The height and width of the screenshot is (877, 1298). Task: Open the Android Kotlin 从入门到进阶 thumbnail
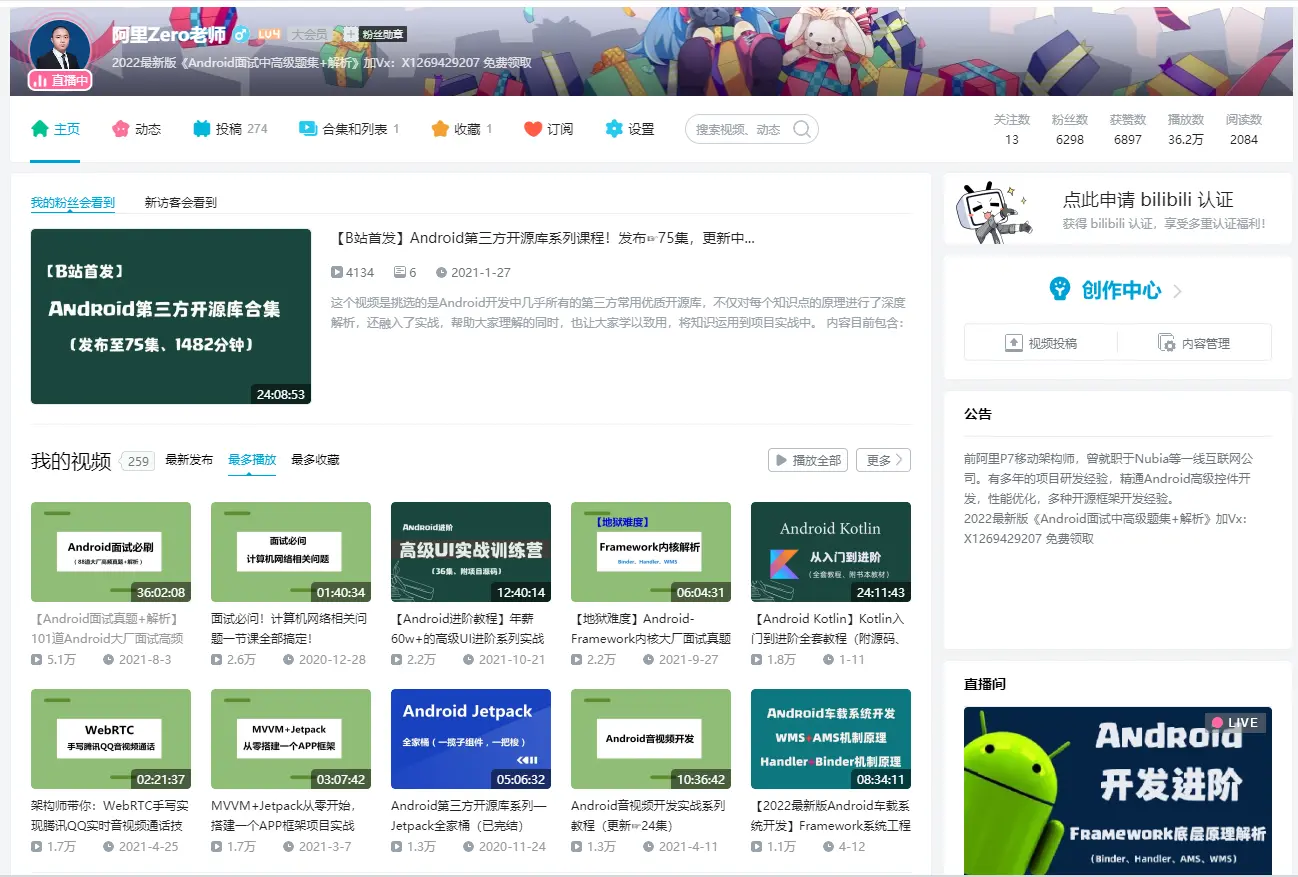click(x=831, y=552)
